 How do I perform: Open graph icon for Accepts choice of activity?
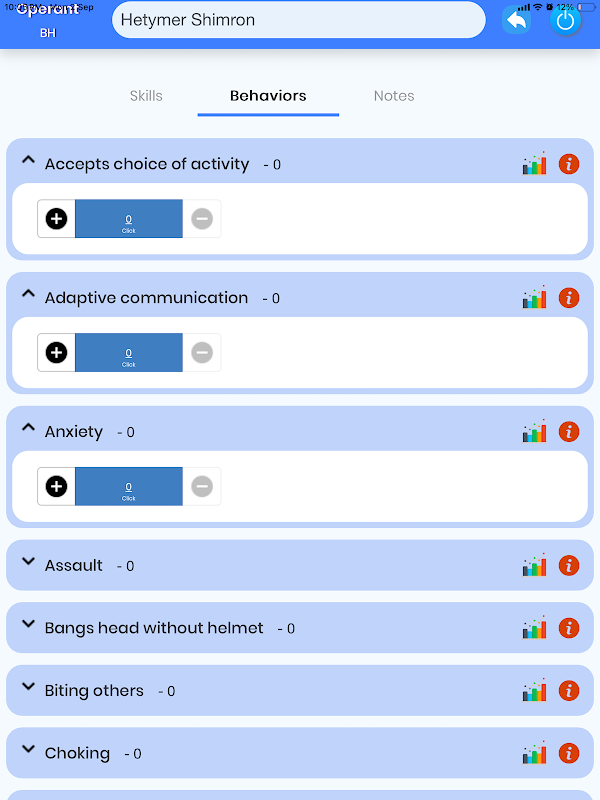[534, 164]
